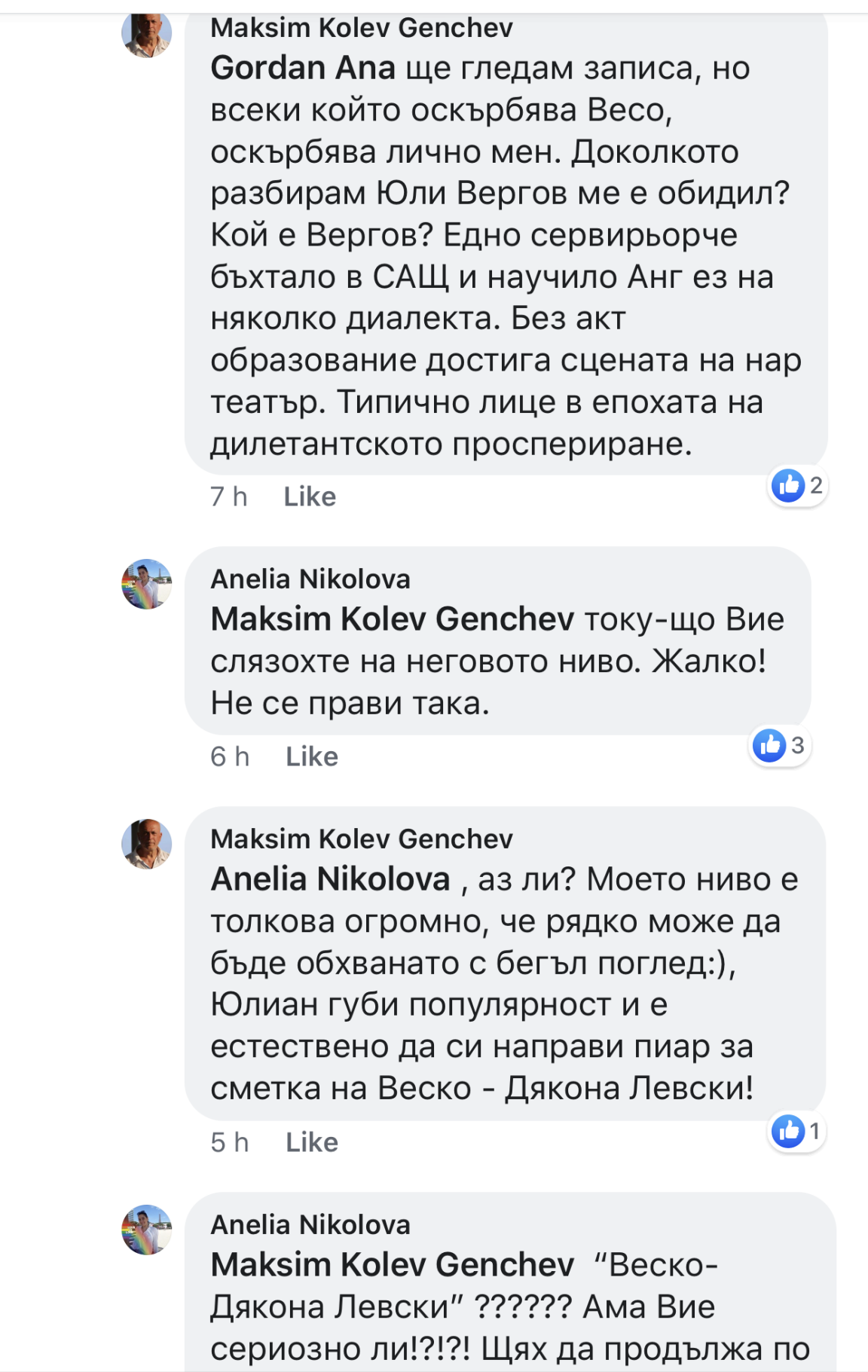Open Maksim Kolev Genchev author name above 5 h comment

(362, 839)
